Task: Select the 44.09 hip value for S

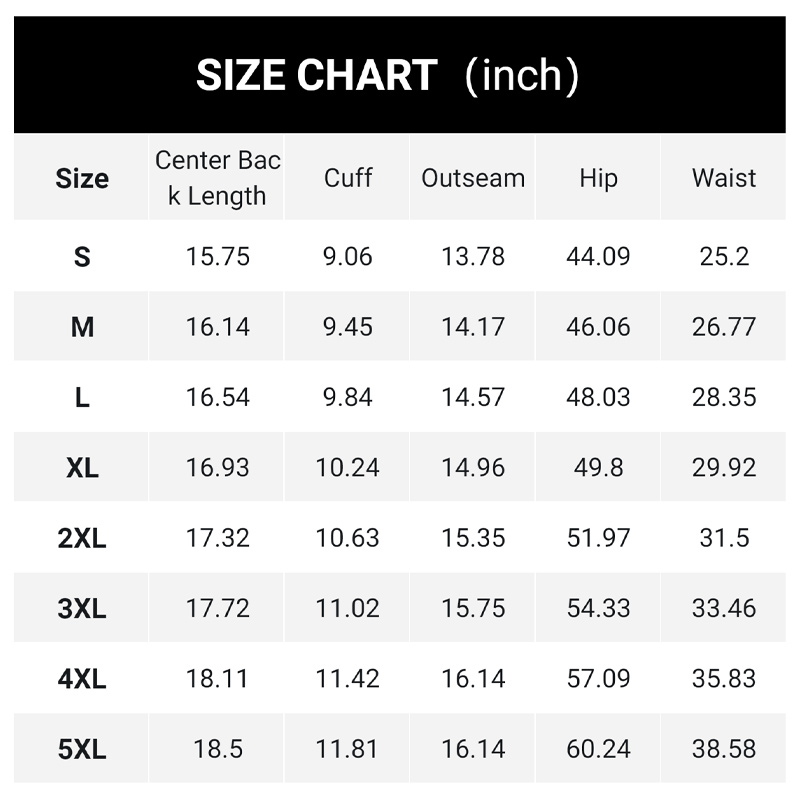Action: 598,256
